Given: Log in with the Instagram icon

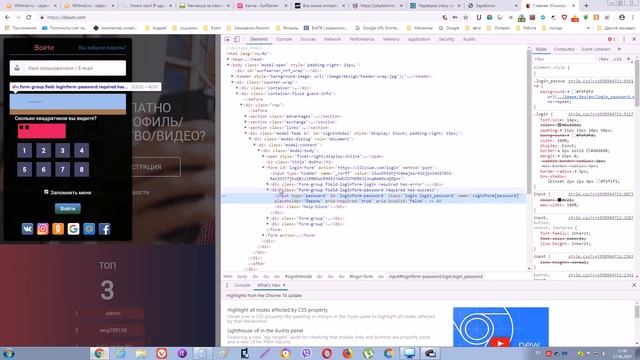Looking at the screenshot, I should (42, 229).
